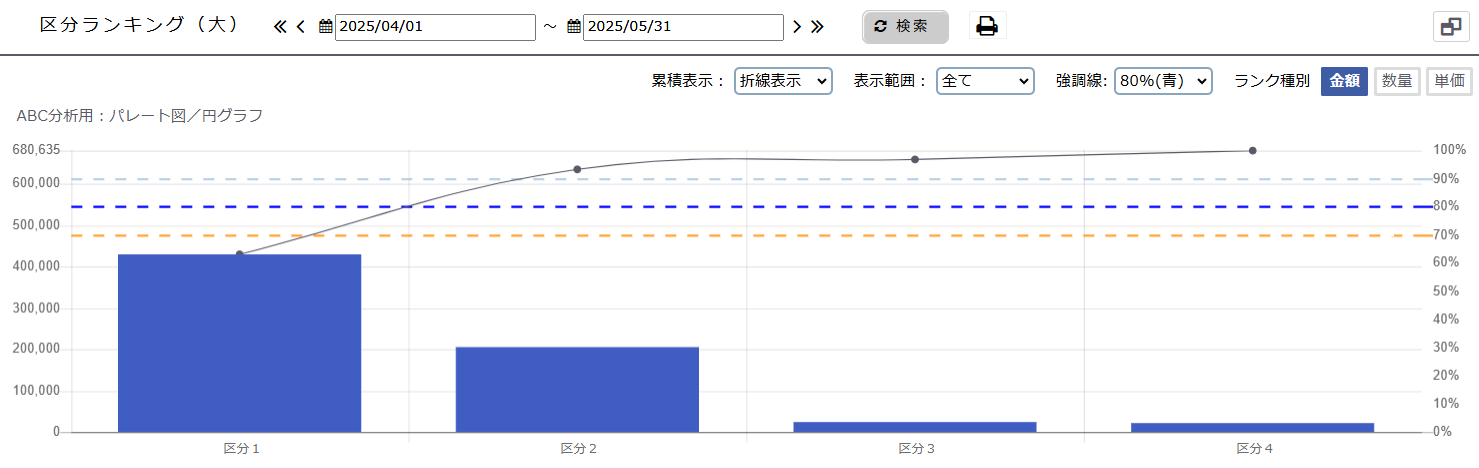Advance to next period with single-right arrow

pyautogui.click(x=797, y=27)
